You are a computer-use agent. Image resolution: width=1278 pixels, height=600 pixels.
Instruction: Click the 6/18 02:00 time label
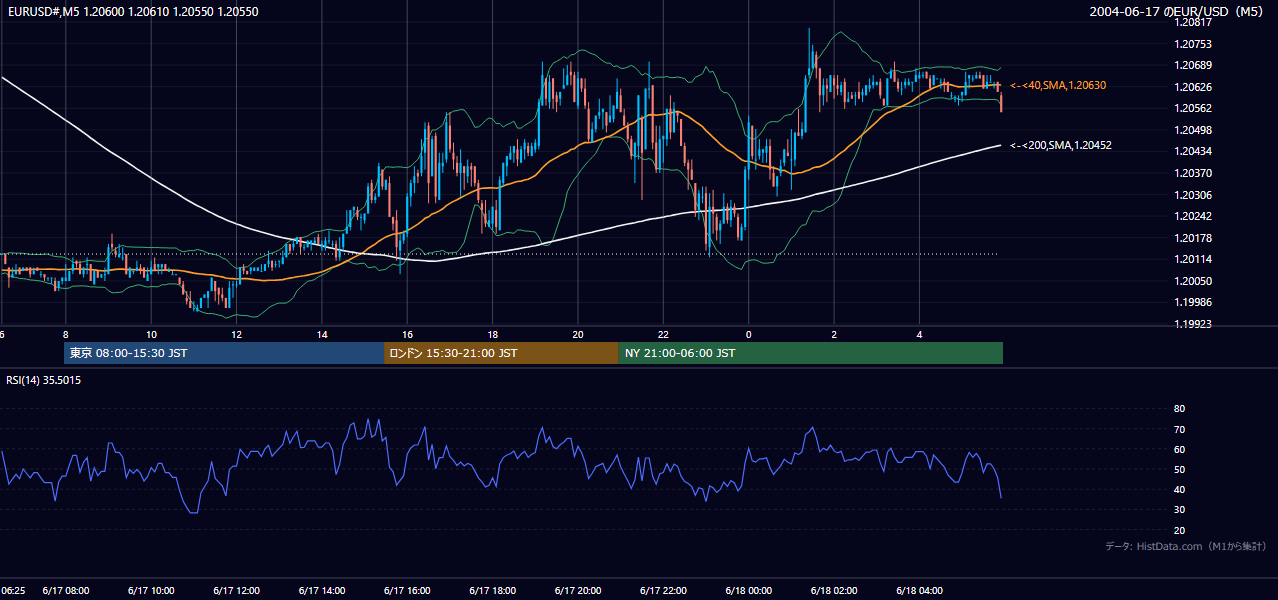pos(835,590)
